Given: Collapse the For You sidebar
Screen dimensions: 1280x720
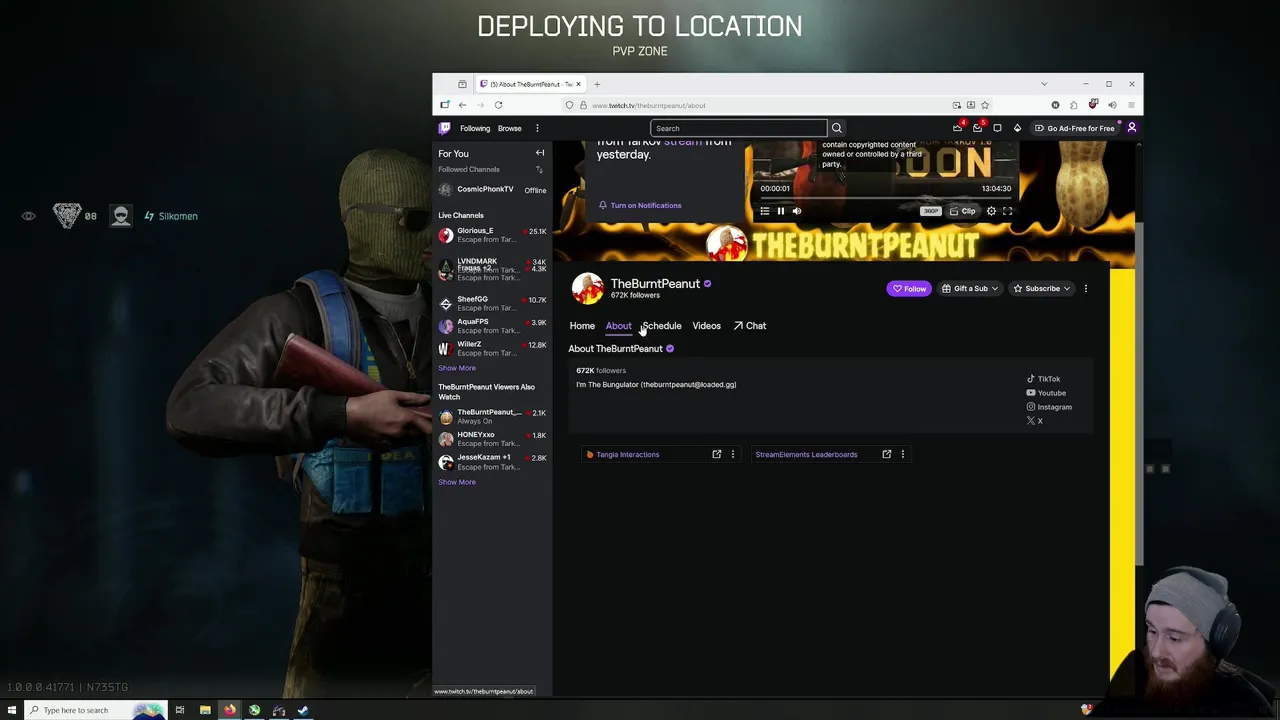Looking at the screenshot, I should click(540, 153).
